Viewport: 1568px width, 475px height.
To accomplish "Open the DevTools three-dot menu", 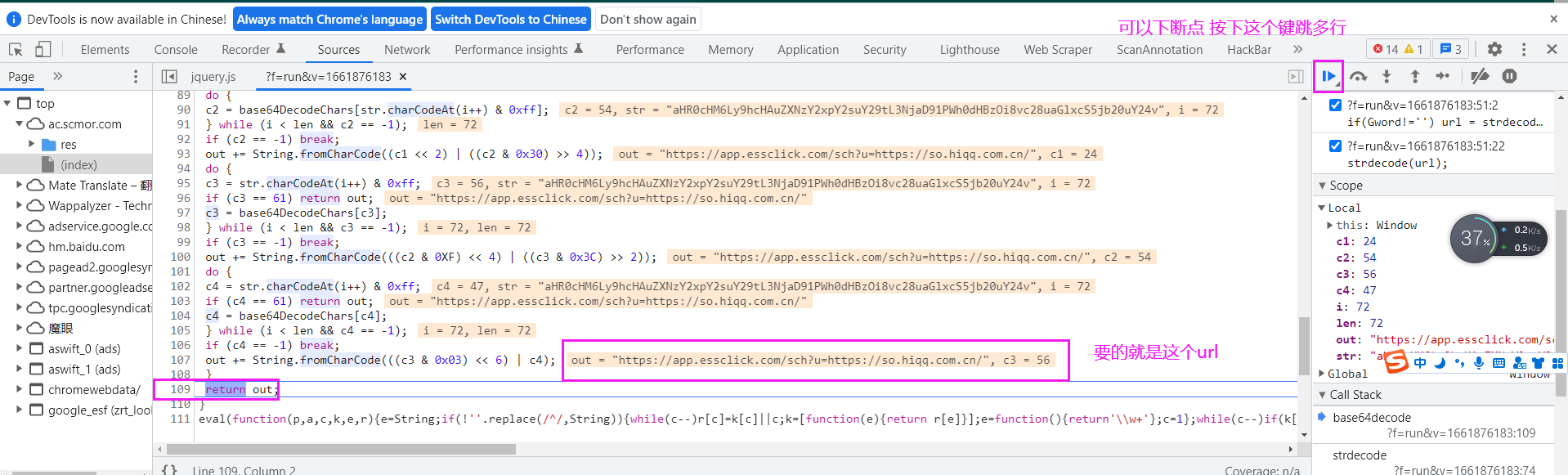I will point(1524,49).
